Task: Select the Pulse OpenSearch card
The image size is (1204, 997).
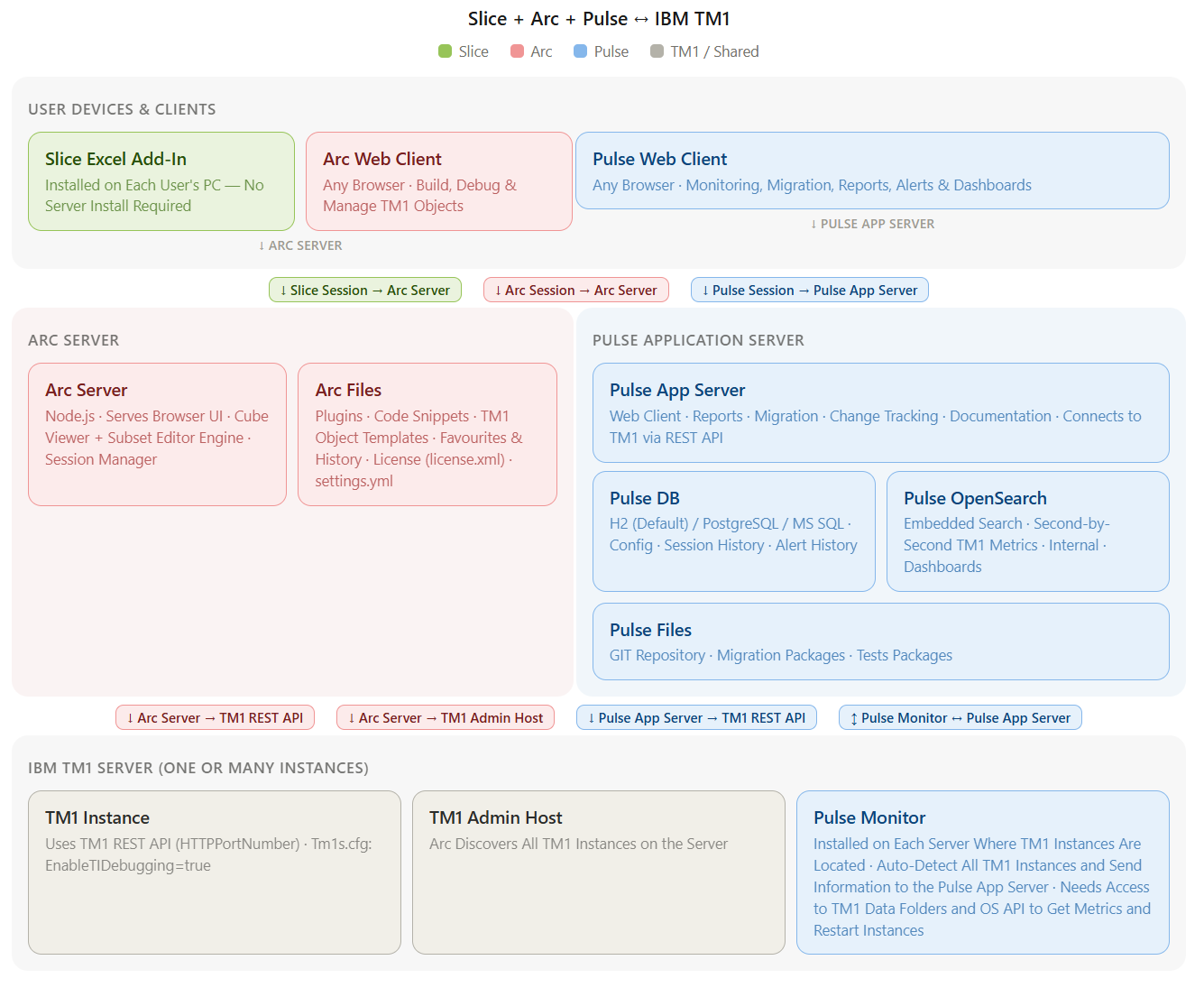Action: coord(1028,531)
